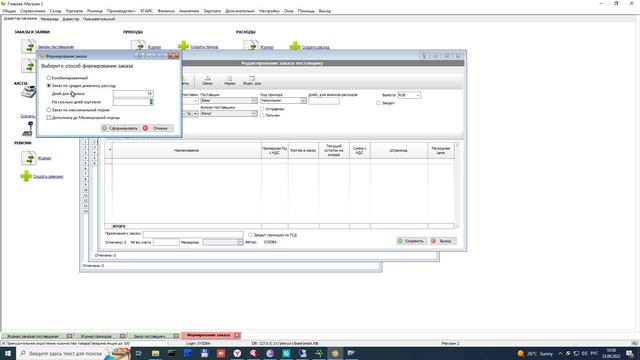Toggle the Получен checkbox

tap(262, 116)
